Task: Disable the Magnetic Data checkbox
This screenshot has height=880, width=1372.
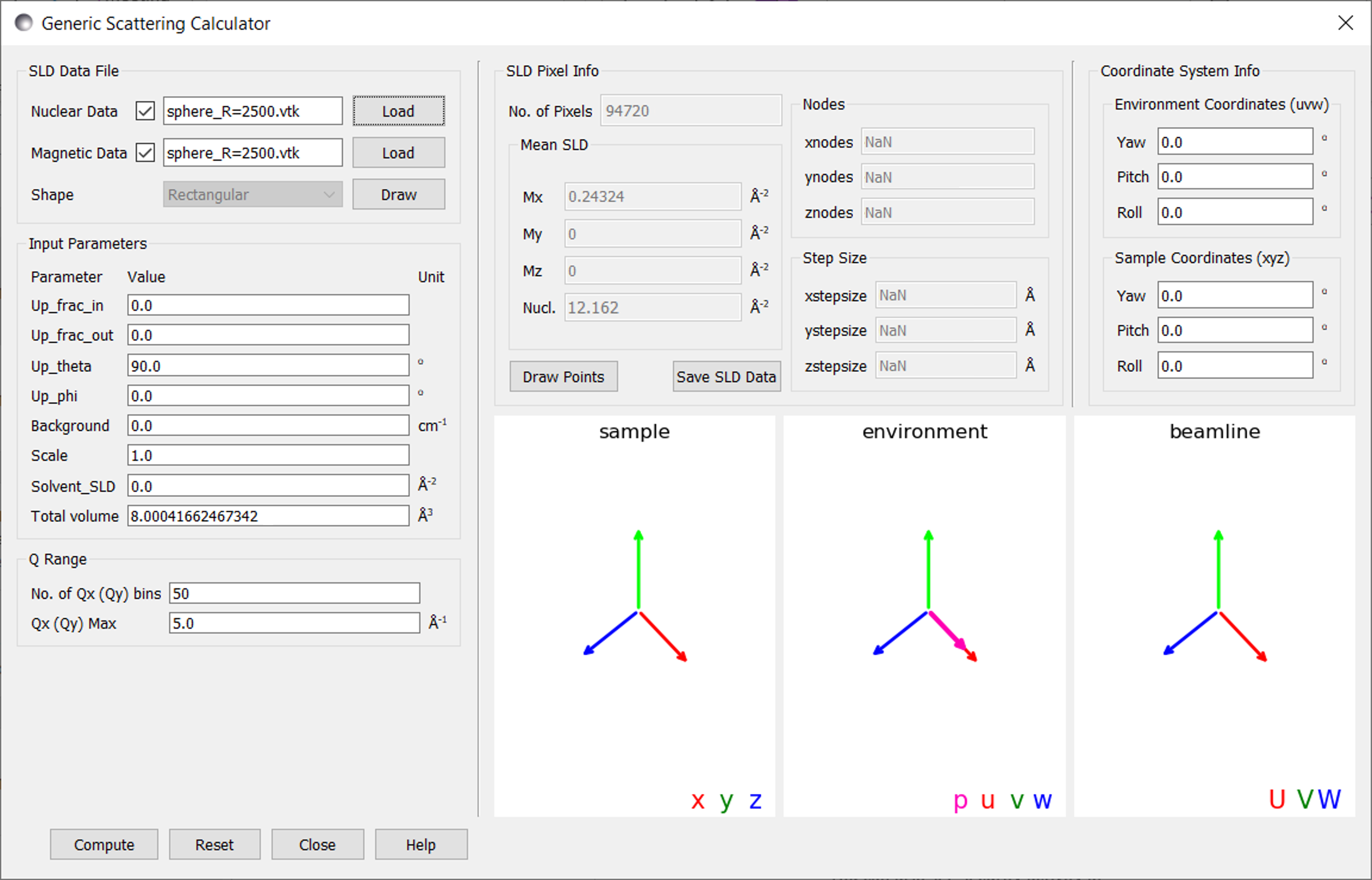Action: [x=145, y=152]
